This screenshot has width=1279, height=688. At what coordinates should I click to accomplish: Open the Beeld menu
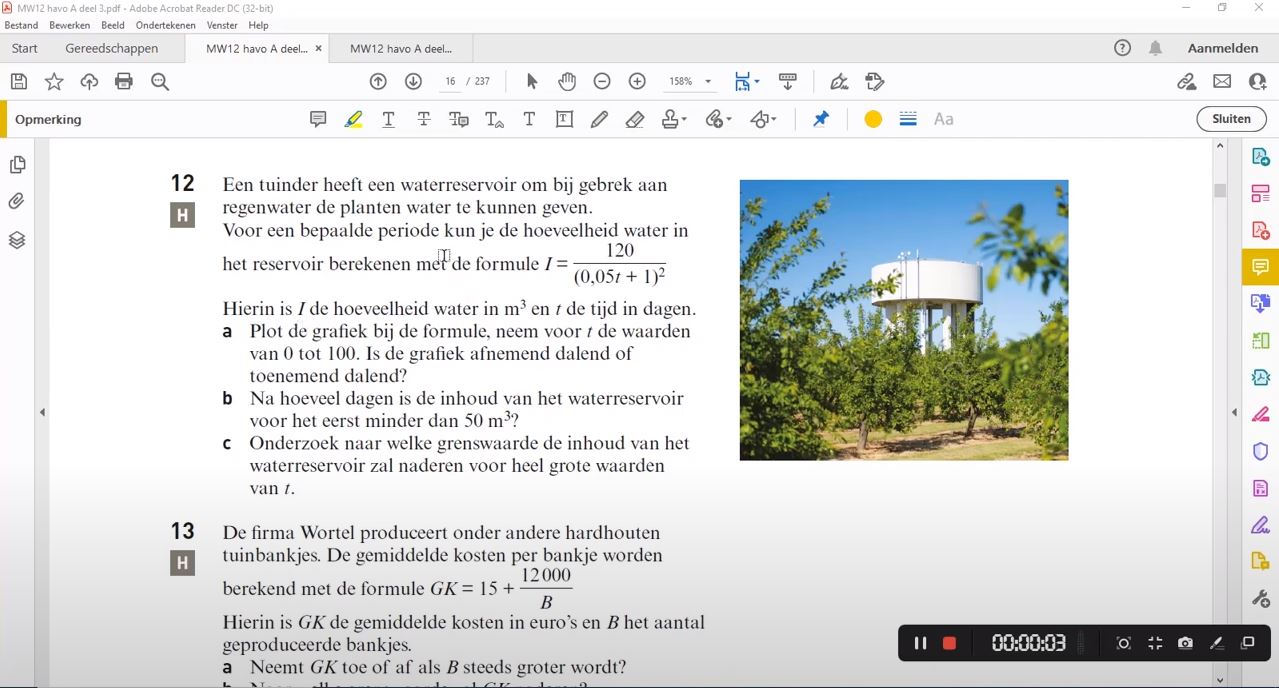pos(112,25)
